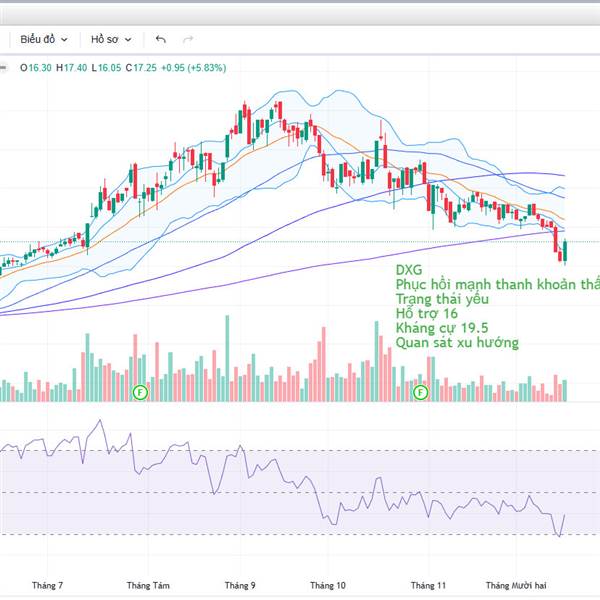Click the RSI line's latest low point
The width and height of the screenshot is (600, 600).
click(559, 536)
